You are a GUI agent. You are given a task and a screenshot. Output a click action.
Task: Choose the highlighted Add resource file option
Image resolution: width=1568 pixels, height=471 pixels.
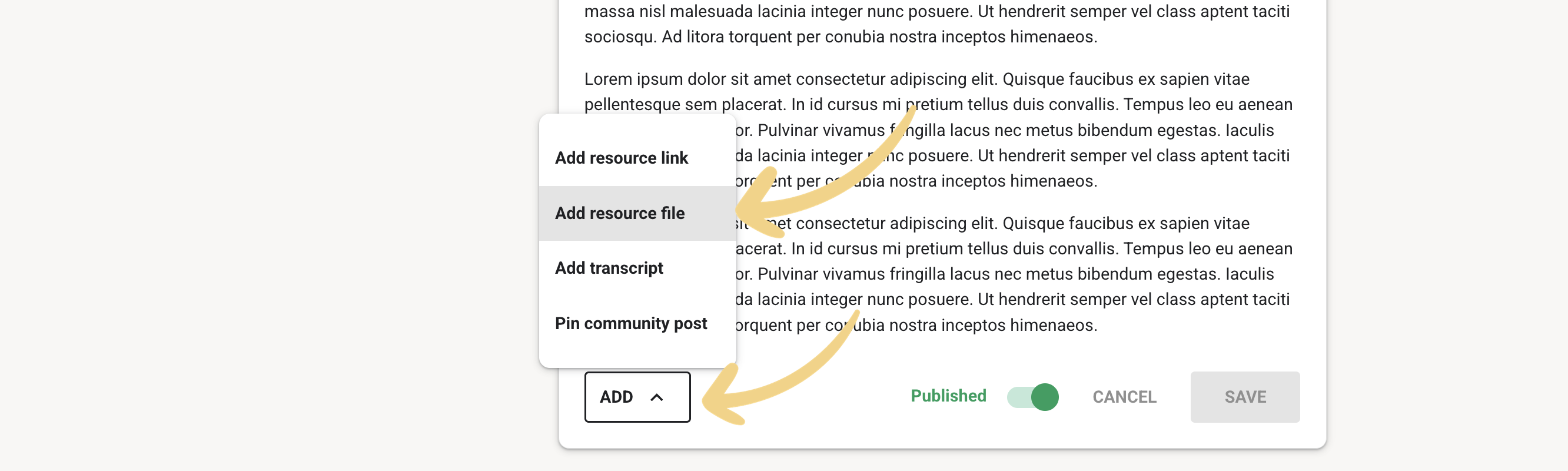tap(637, 213)
